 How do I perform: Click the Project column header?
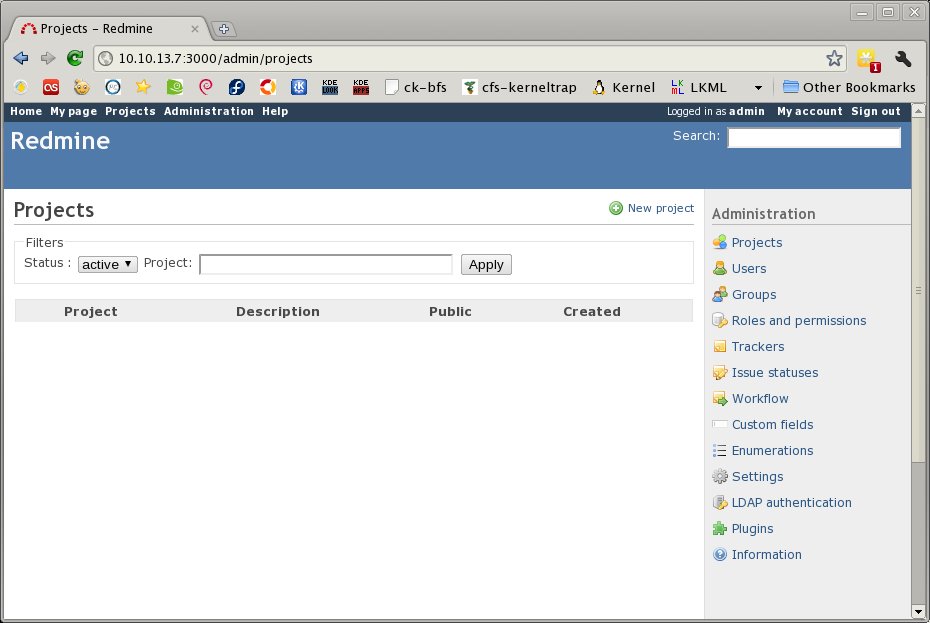[x=91, y=312]
